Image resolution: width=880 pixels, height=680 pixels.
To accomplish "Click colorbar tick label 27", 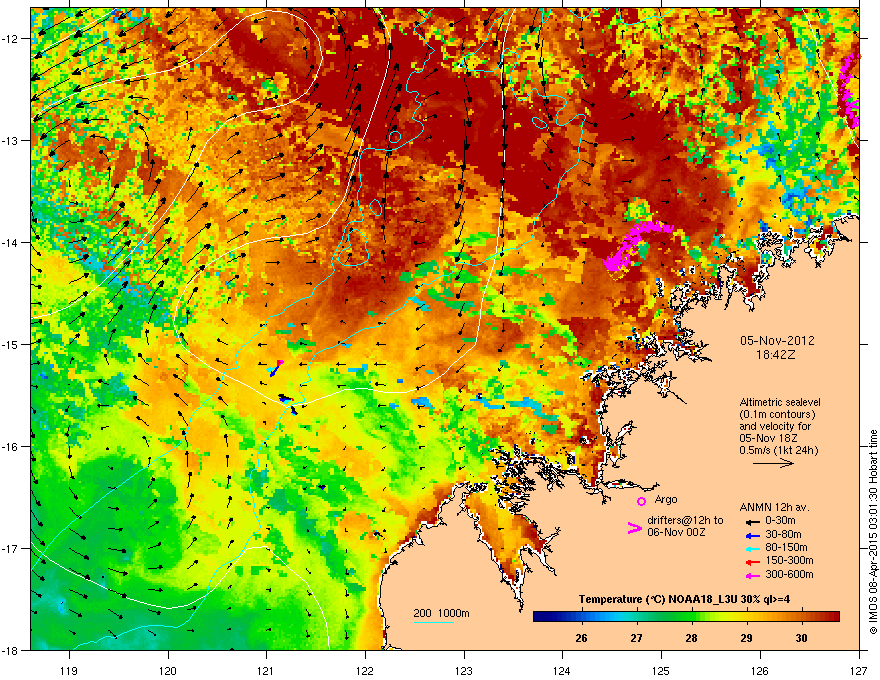I will pyautogui.click(x=636, y=638).
